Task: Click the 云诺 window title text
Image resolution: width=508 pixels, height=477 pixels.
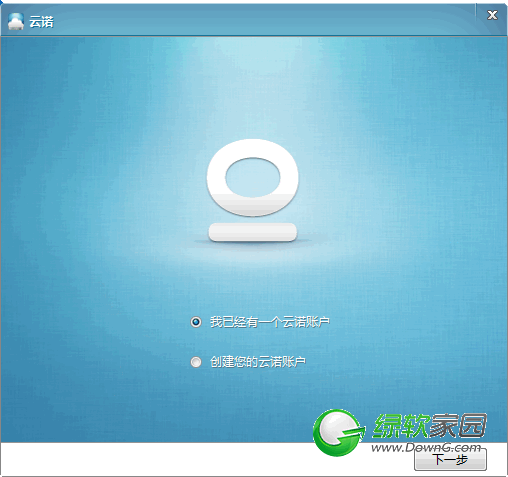Action: 41,22
